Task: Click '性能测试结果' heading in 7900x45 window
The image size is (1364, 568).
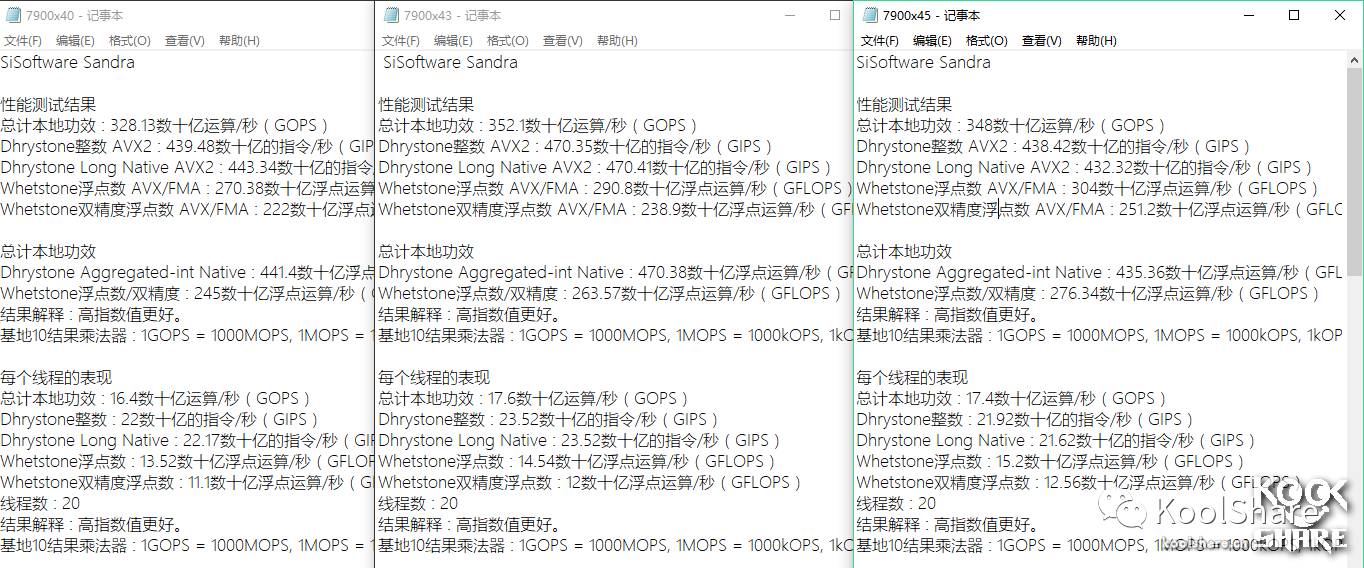Action: 904,104
